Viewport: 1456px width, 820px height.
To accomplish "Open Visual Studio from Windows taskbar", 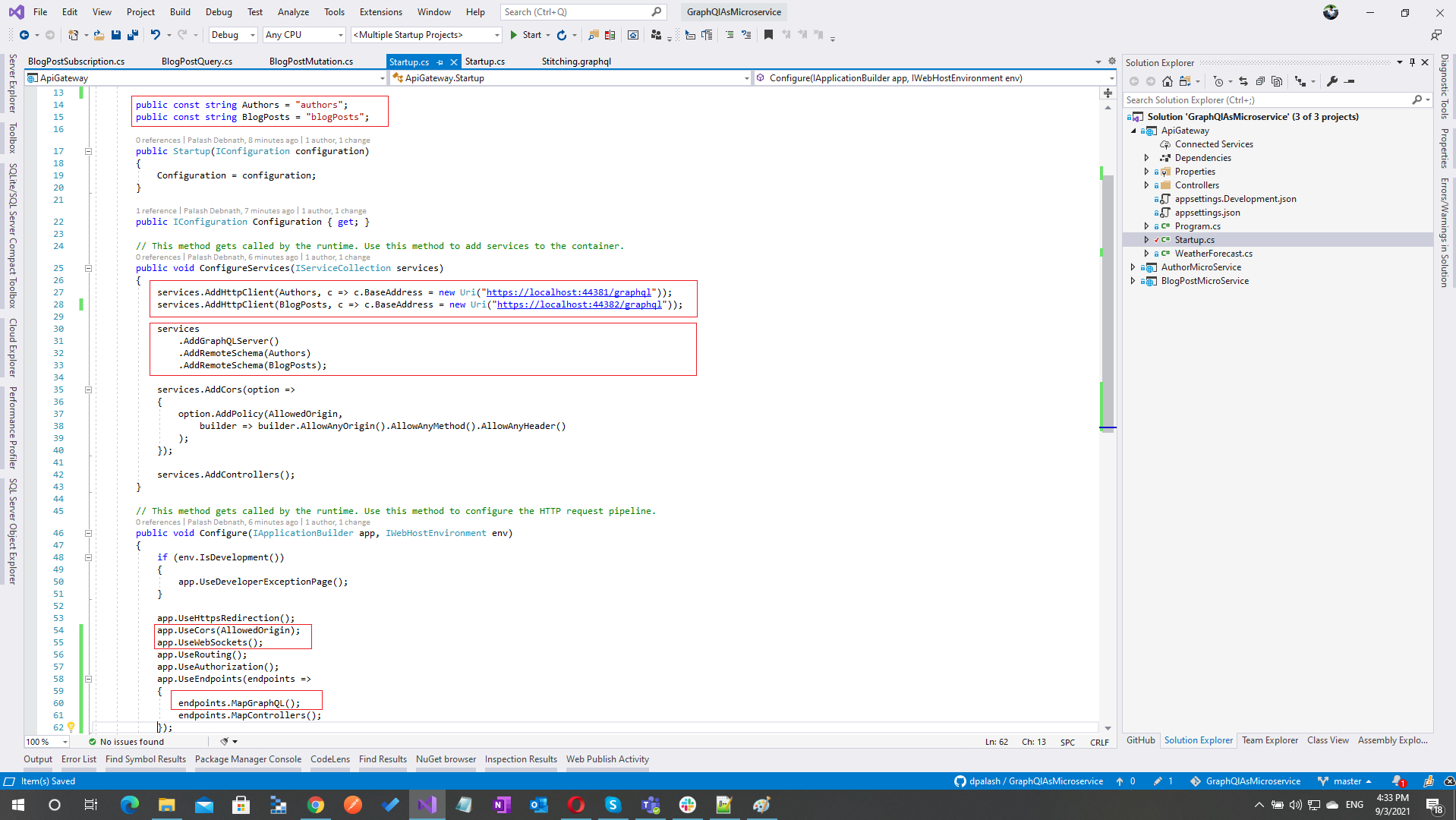I will (x=427, y=804).
